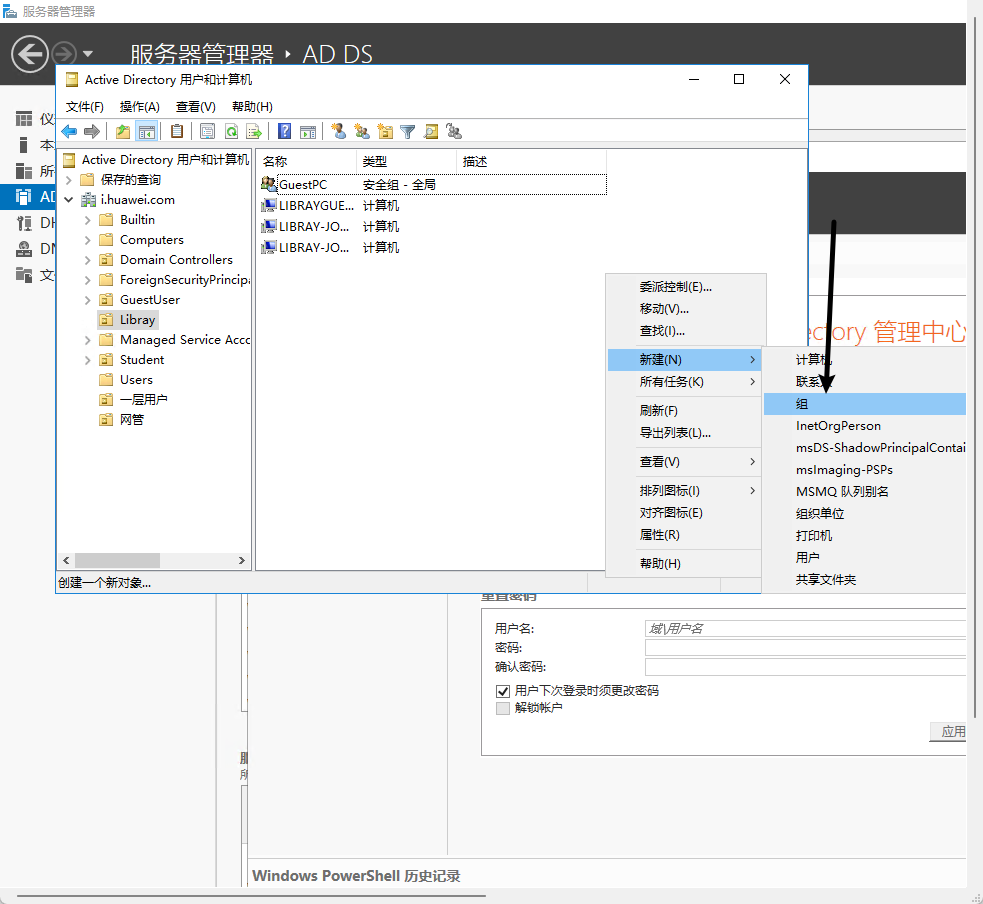Expand the Domain Controllers tree node
983x904 pixels.
click(88, 260)
